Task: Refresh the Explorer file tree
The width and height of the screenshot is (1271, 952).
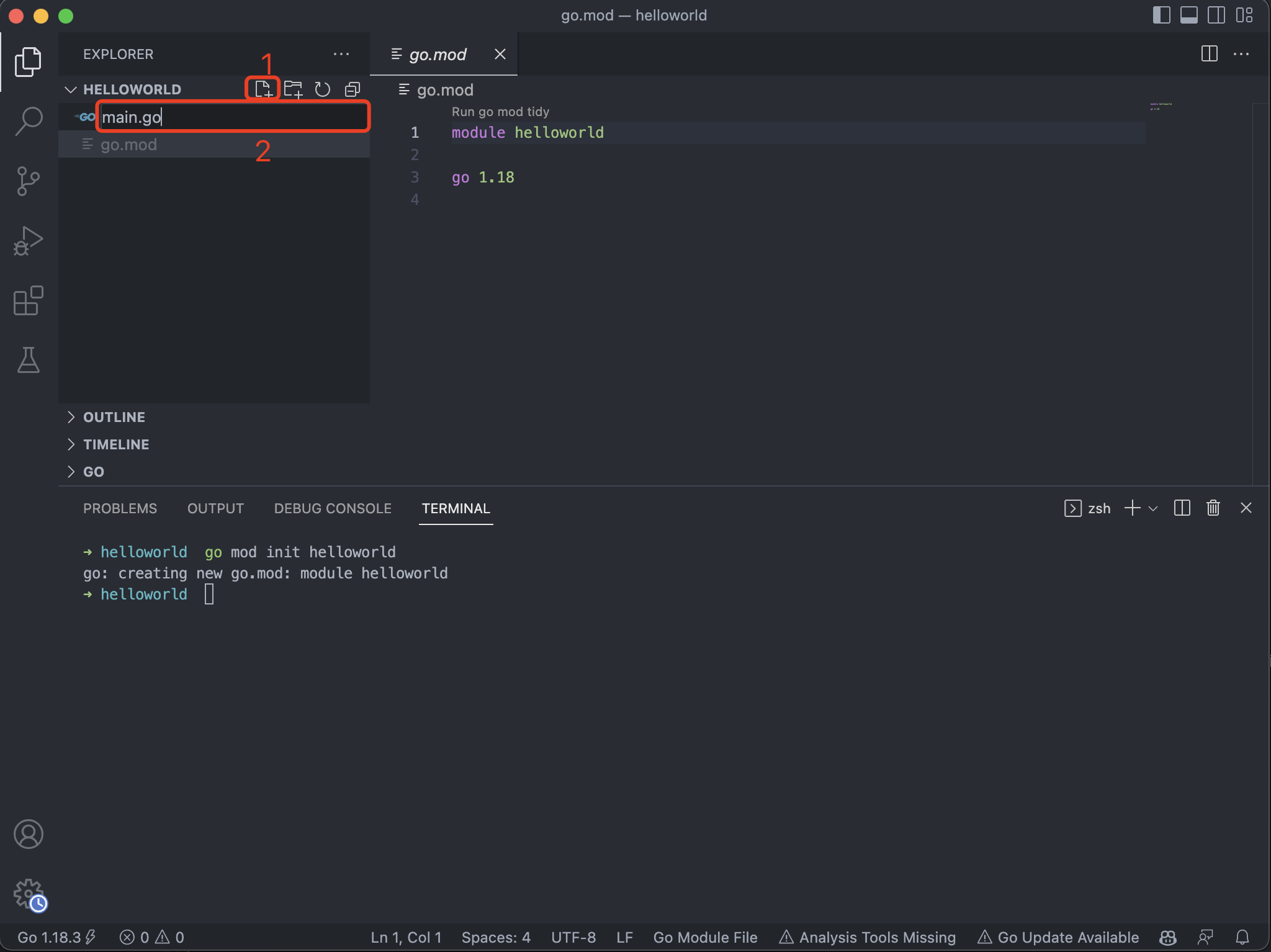Action: [x=323, y=89]
